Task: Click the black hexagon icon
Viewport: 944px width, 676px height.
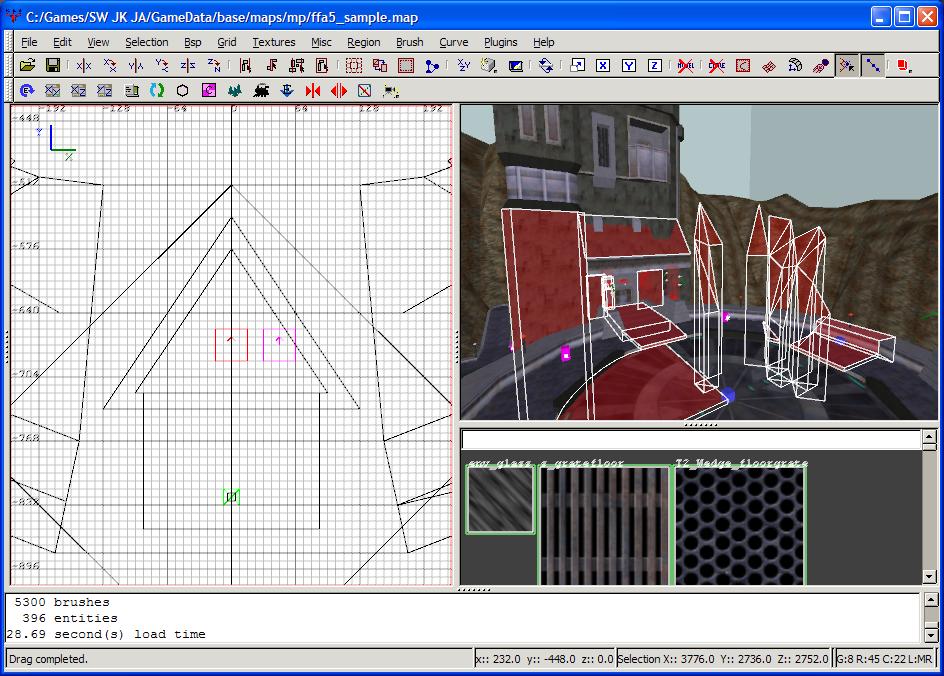Action: 182,91
